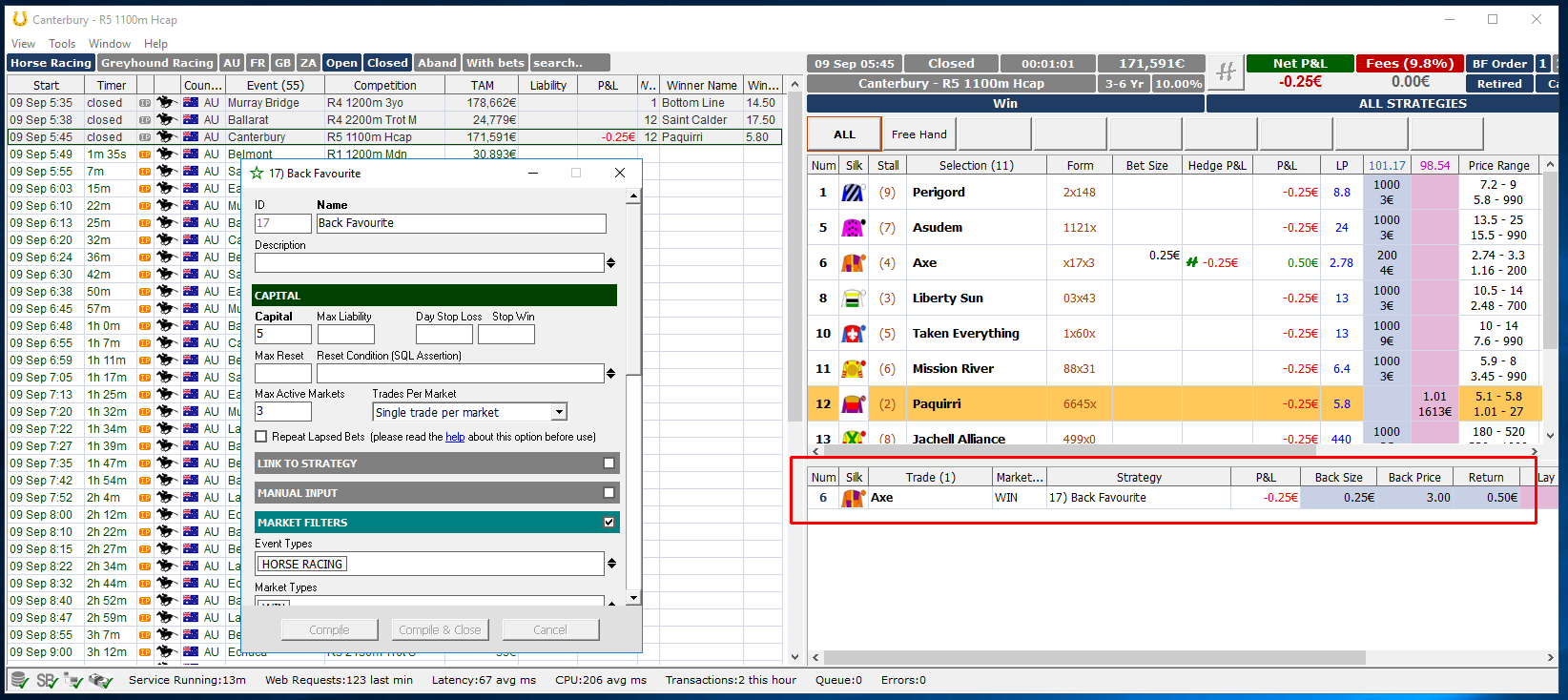
Task: Select the ALL strategy tab
Action: pyautogui.click(x=844, y=134)
